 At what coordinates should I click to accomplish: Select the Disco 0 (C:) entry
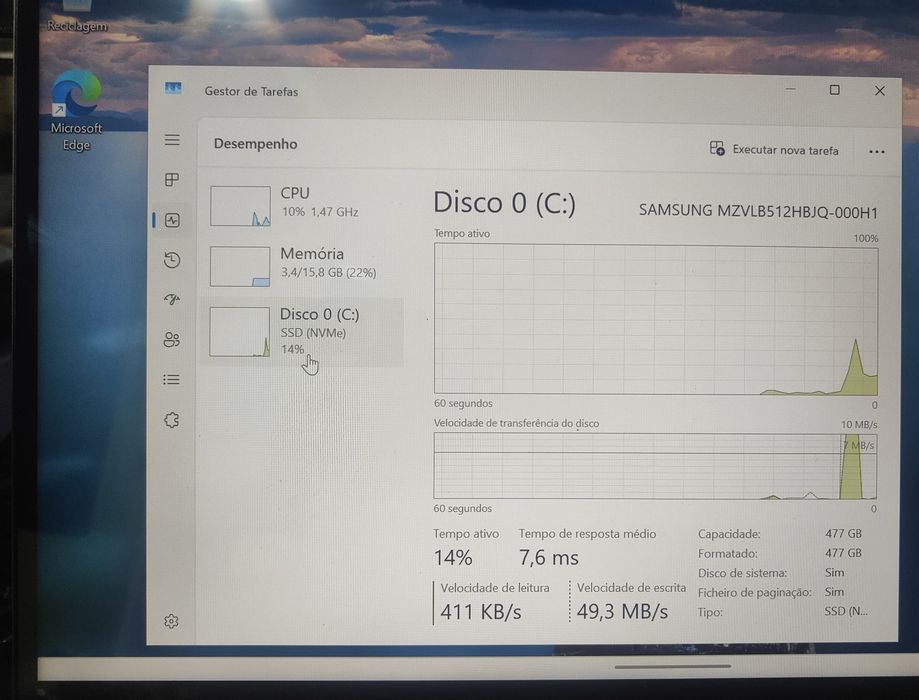pos(301,332)
